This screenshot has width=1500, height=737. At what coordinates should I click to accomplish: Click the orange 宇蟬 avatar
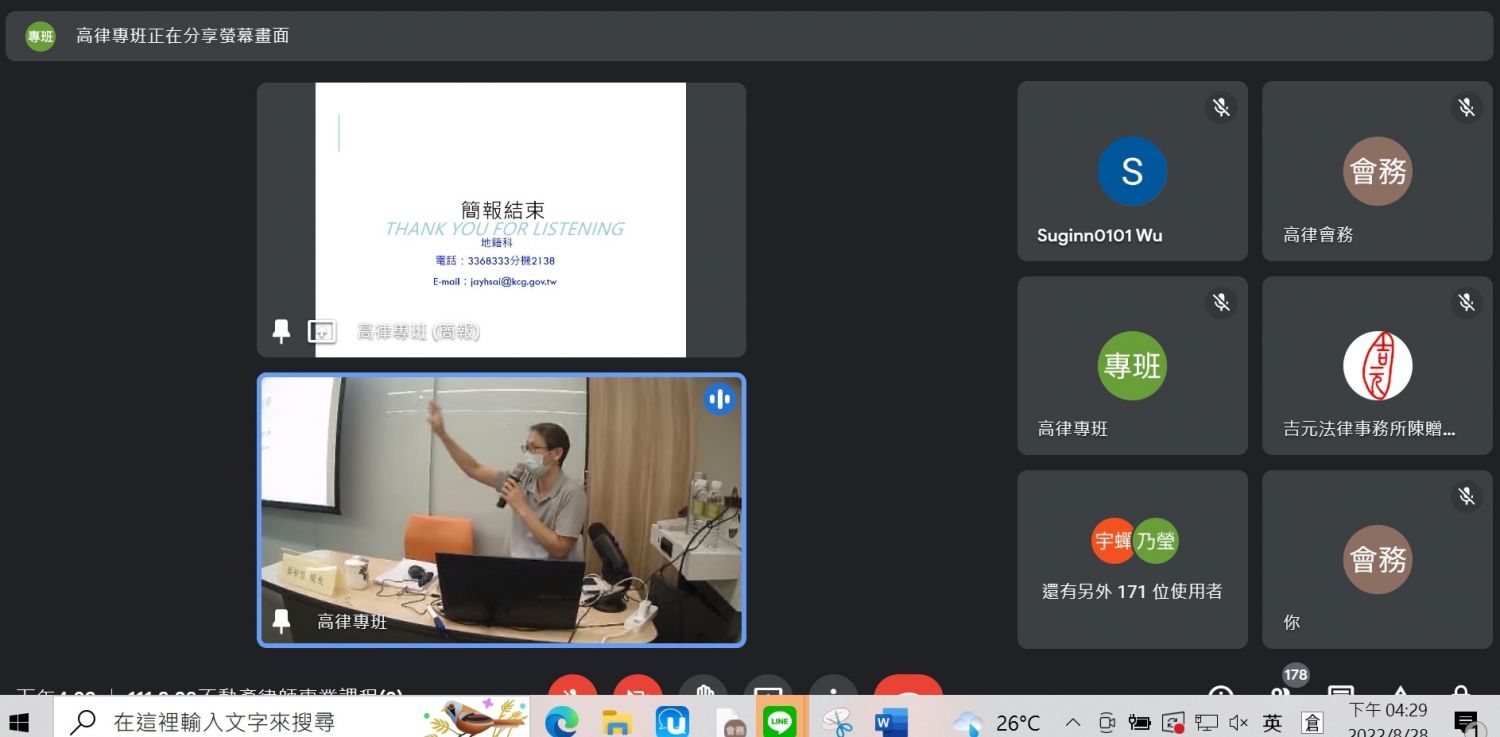pyautogui.click(x=1113, y=540)
